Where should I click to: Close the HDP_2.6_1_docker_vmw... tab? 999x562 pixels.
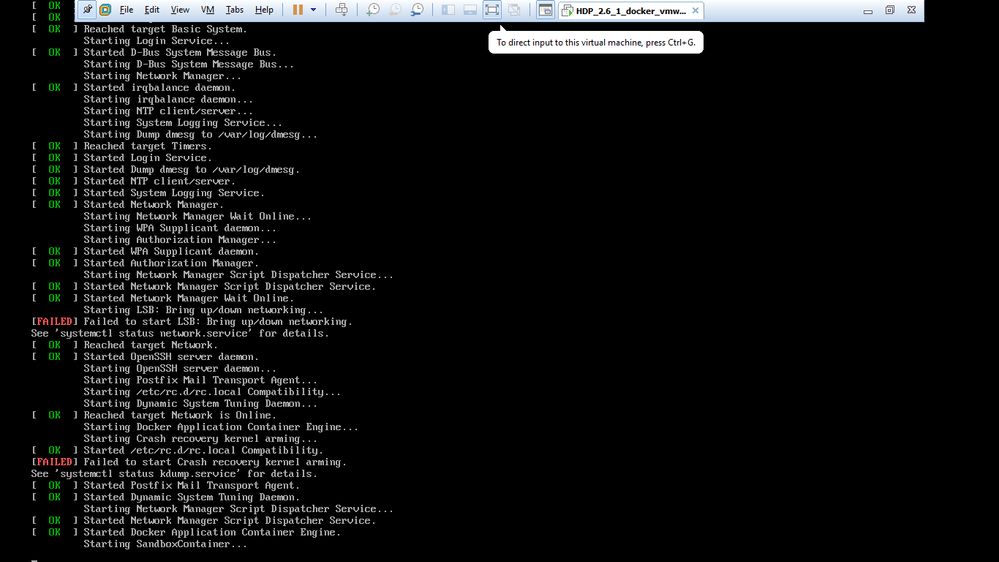point(695,10)
